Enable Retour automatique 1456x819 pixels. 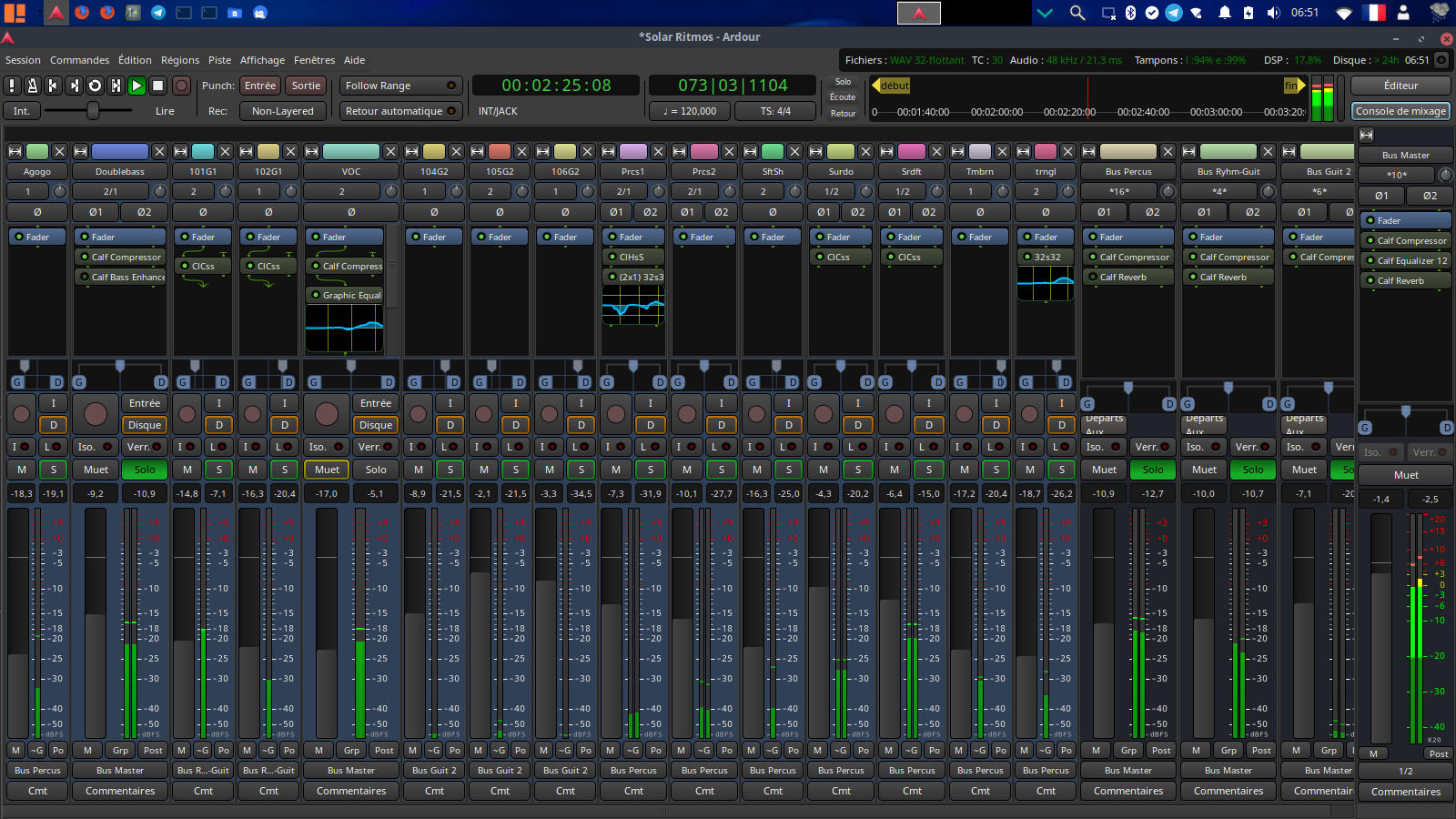pyautogui.click(x=400, y=111)
